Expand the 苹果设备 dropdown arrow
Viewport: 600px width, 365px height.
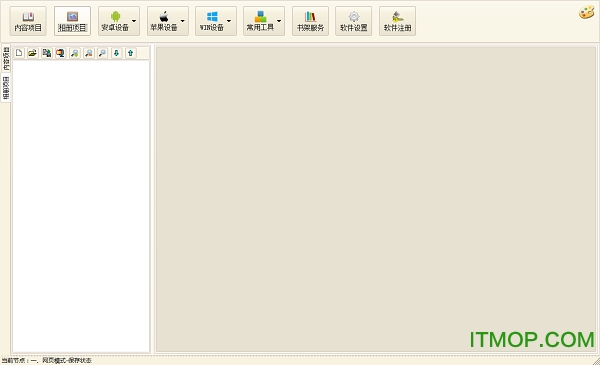(183, 21)
